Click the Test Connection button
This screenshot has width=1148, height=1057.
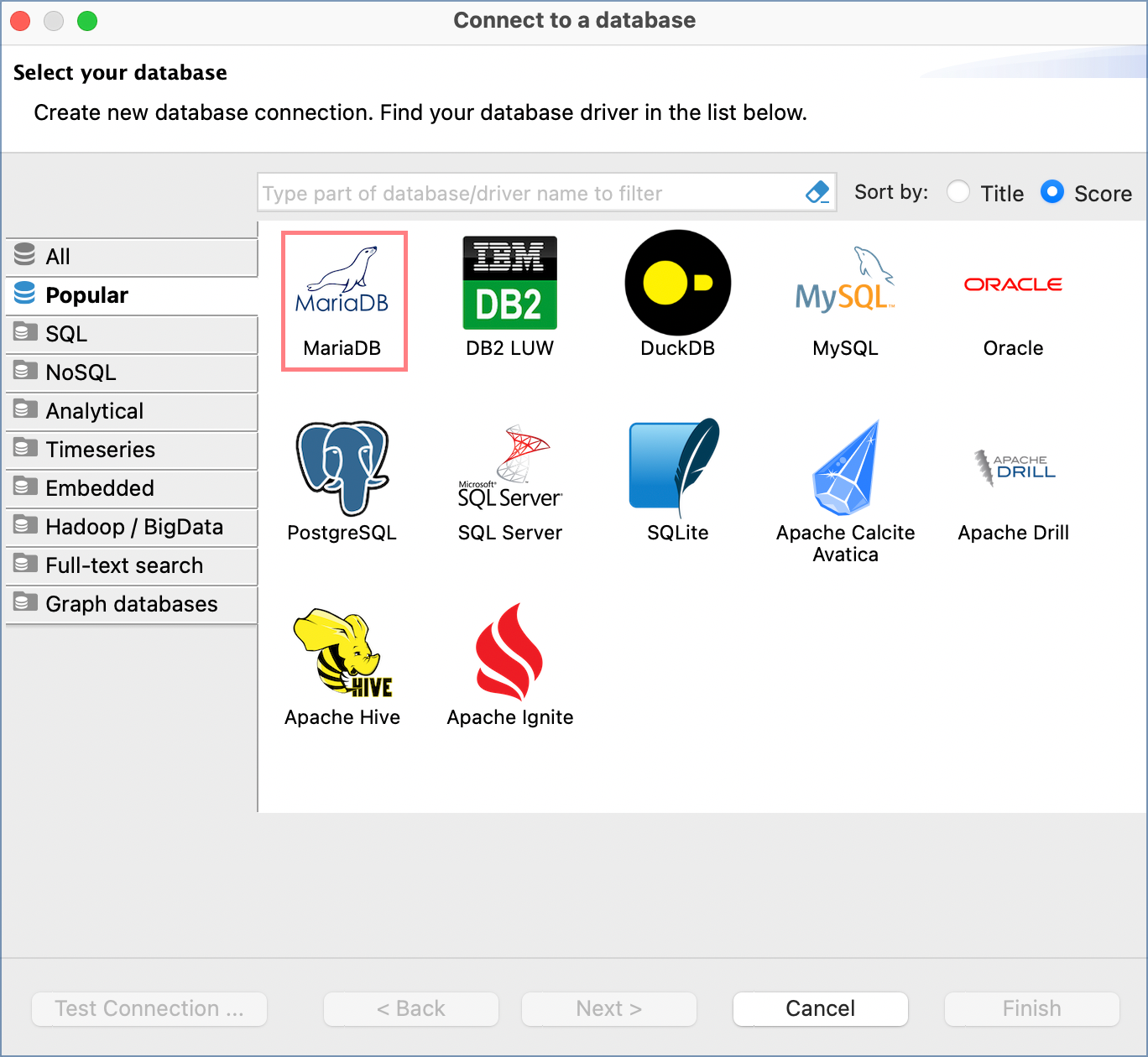(x=149, y=1008)
